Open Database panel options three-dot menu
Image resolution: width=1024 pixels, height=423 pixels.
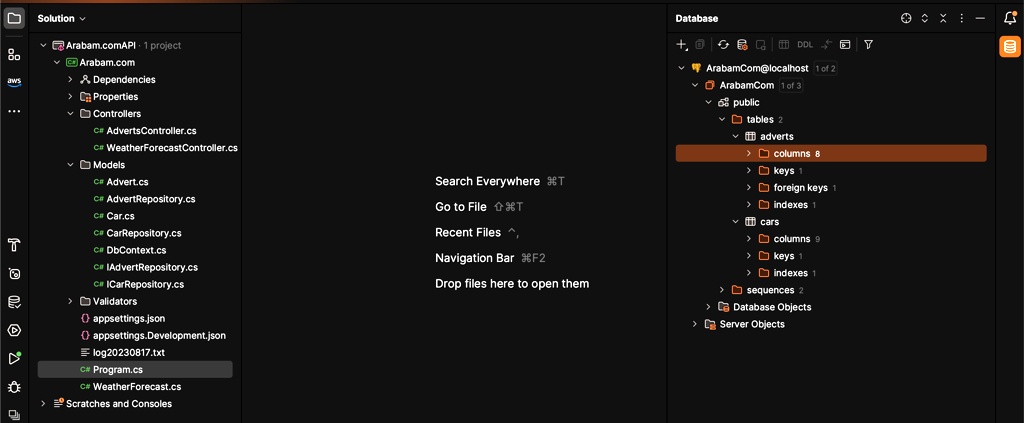click(x=961, y=18)
